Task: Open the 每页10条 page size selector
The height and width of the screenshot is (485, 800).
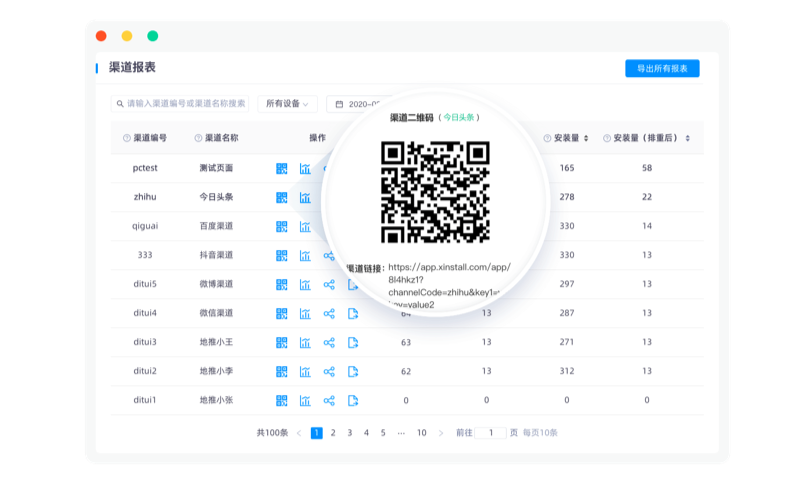Action: tap(539, 433)
